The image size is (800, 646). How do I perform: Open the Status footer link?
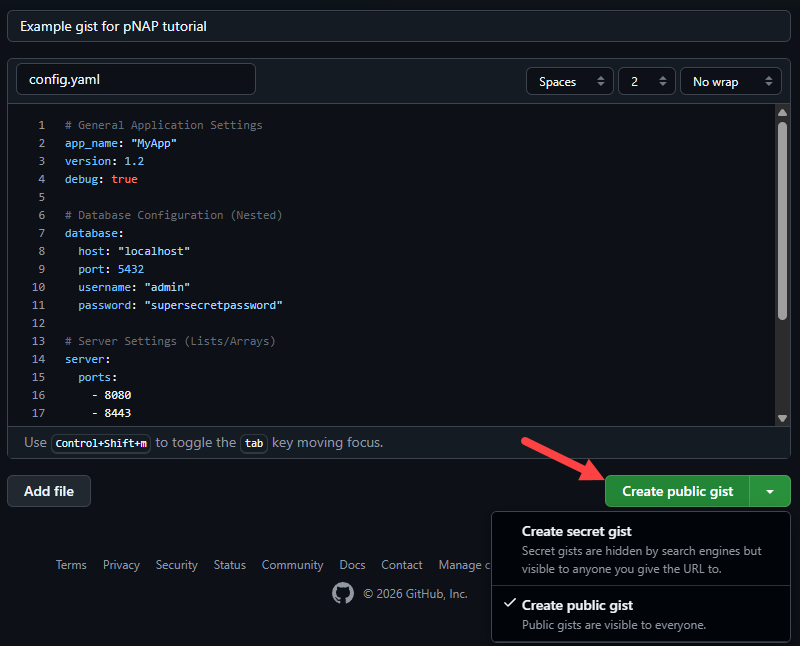coord(229,565)
